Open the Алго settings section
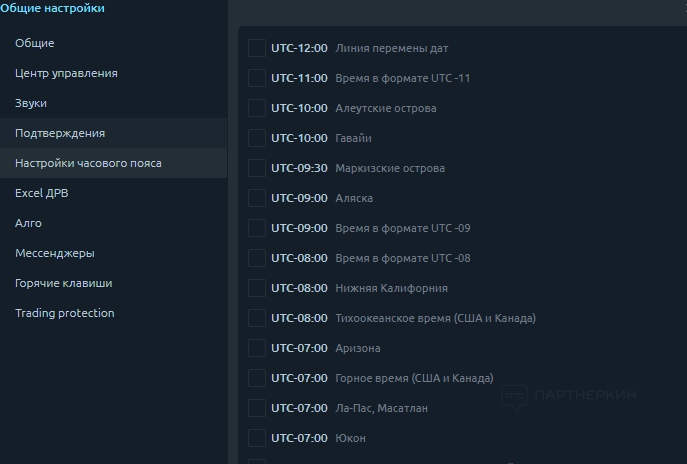The image size is (687, 464). [x=29, y=223]
